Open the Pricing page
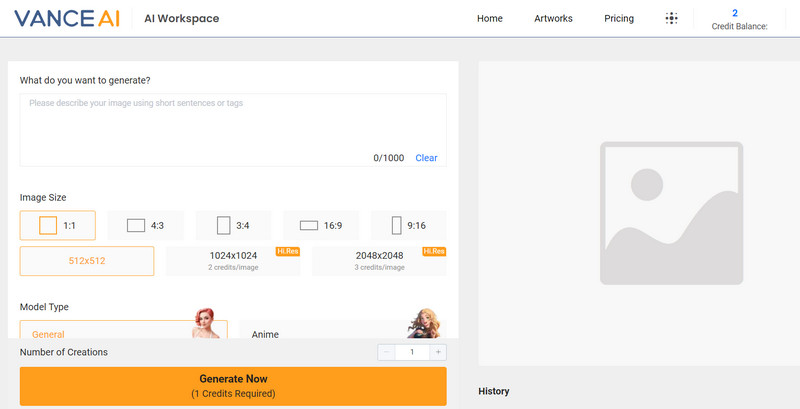Viewport: 800px width, 409px height. tap(619, 18)
